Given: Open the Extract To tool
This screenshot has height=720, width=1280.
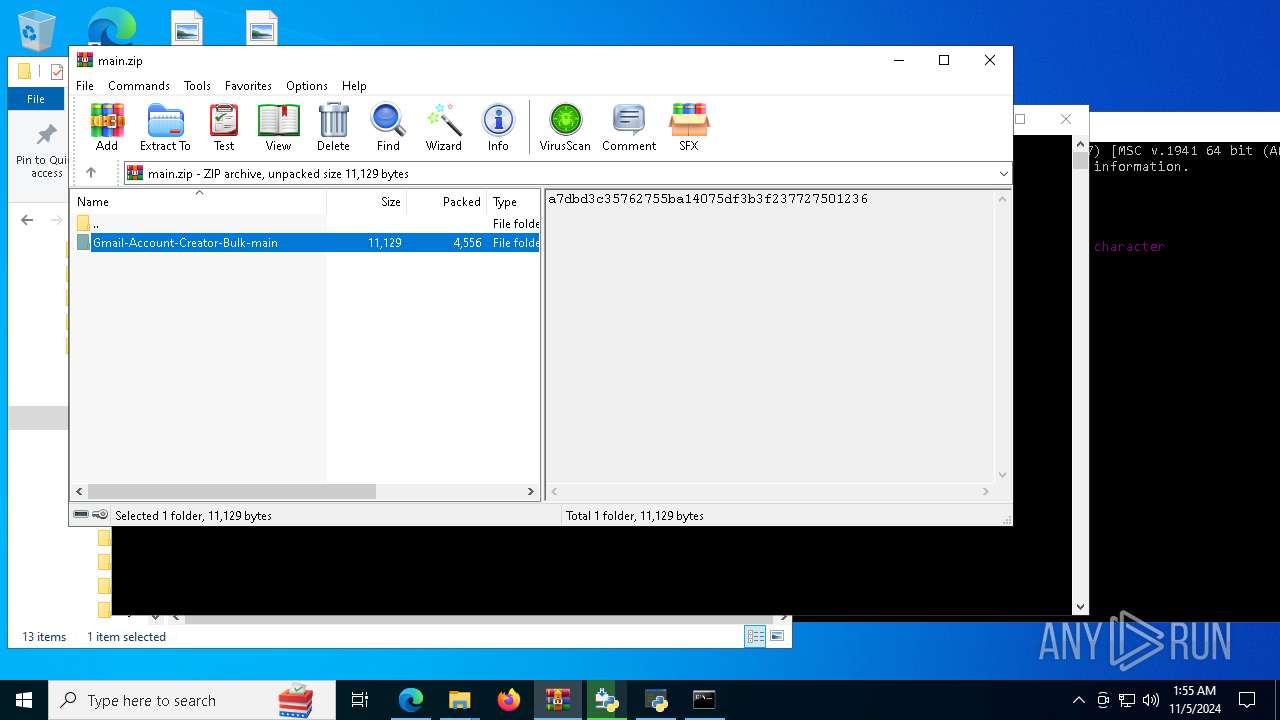Looking at the screenshot, I should pos(165,127).
